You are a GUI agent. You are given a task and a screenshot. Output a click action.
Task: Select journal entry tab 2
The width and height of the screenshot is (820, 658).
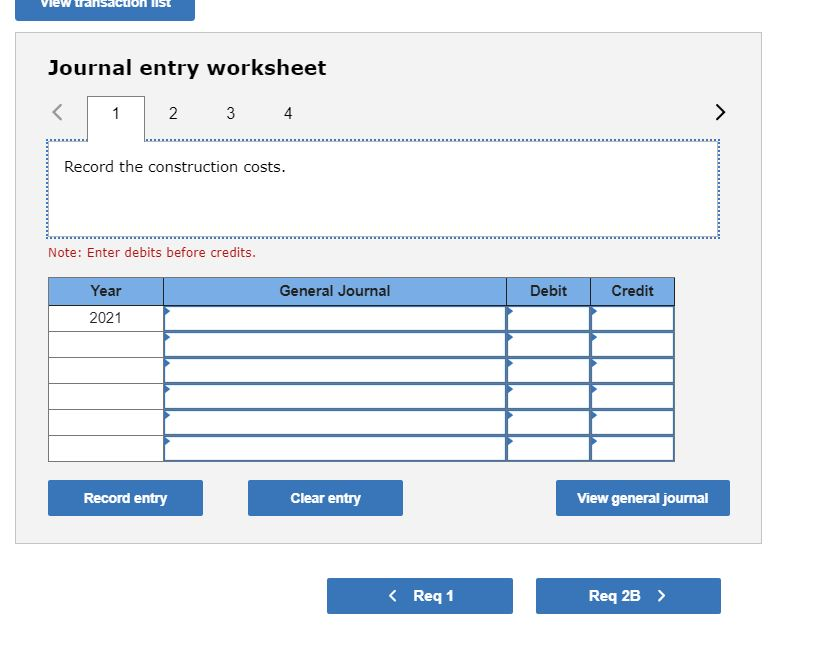point(173,113)
